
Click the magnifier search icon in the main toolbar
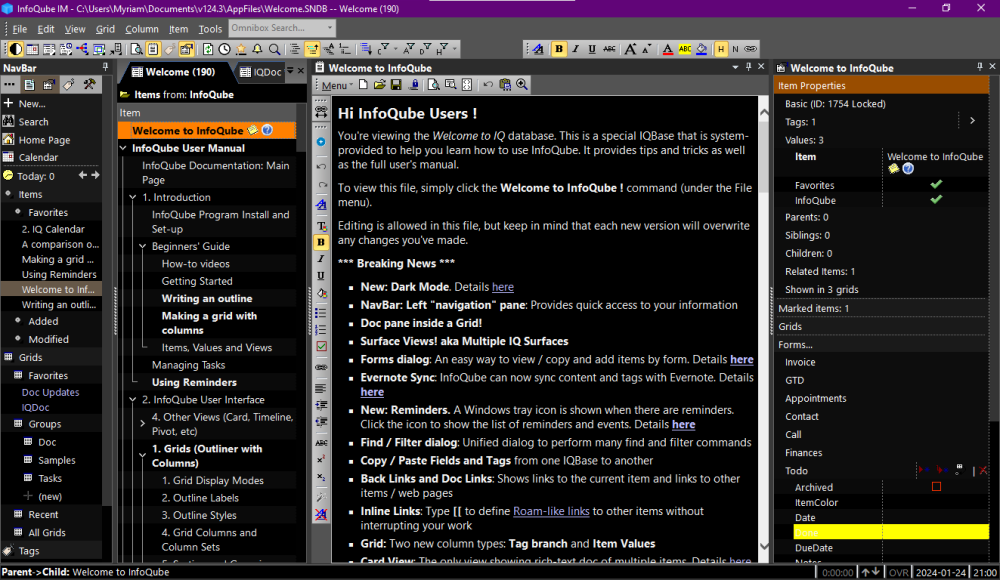click(x=274, y=49)
